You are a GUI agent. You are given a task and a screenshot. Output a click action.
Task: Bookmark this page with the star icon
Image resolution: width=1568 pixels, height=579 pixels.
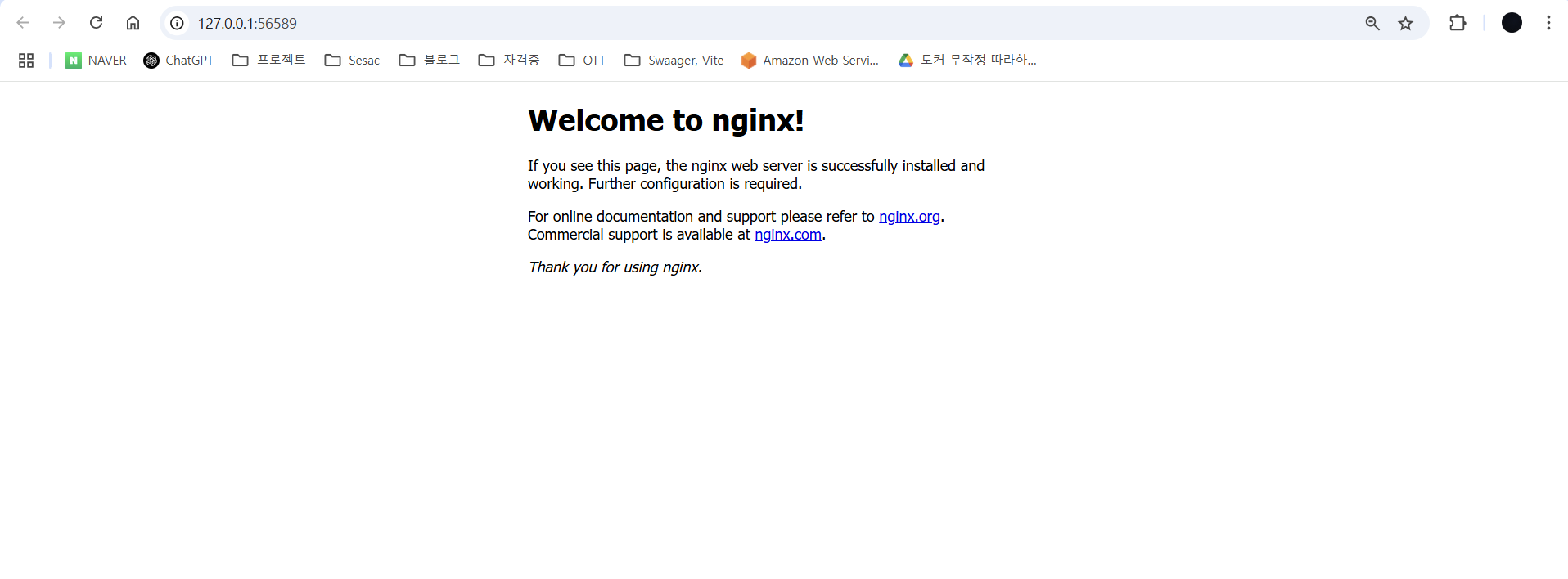click(x=1406, y=23)
